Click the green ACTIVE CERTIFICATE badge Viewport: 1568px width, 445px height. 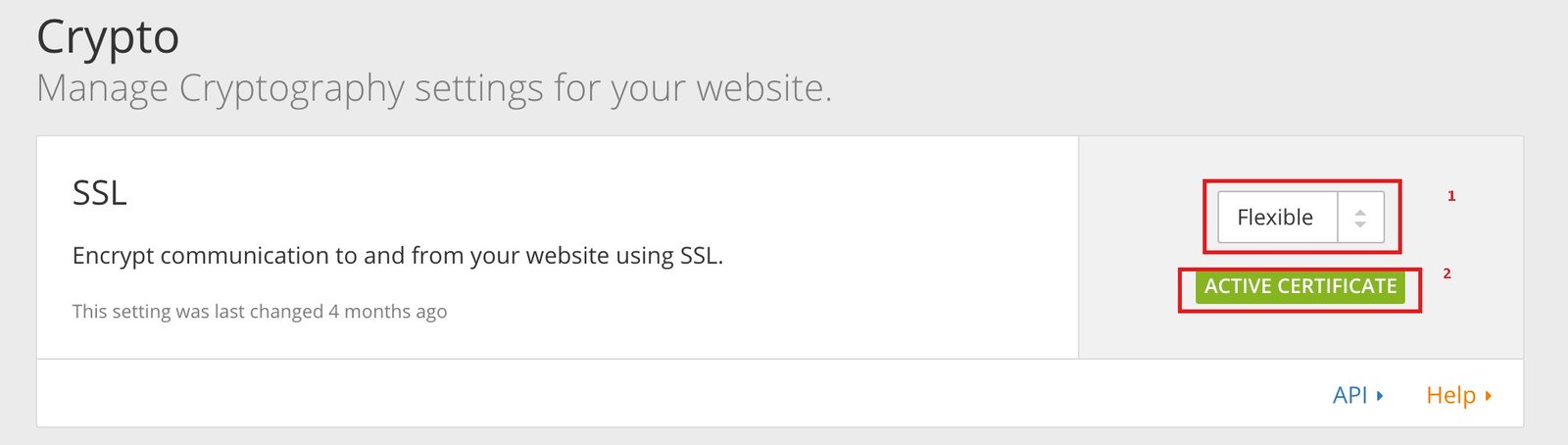pos(1299,286)
